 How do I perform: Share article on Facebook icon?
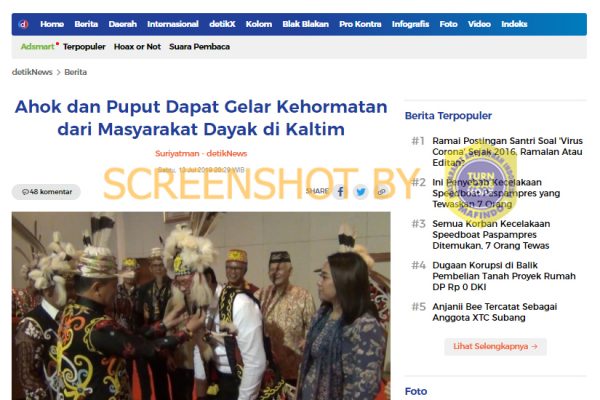click(x=340, y=191)
